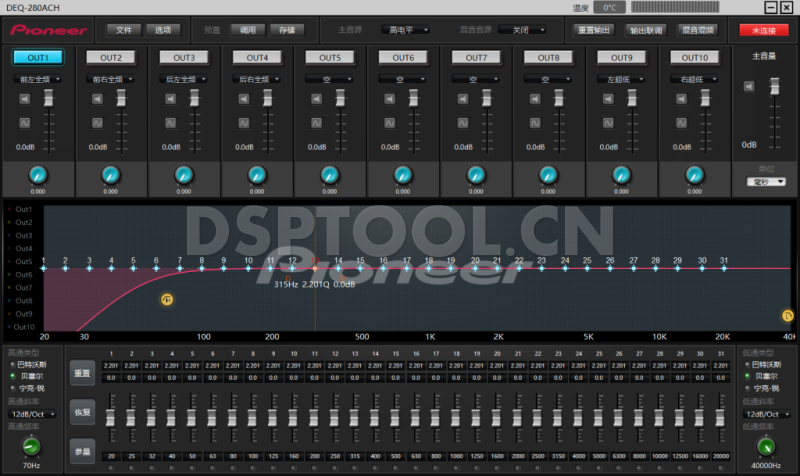The image size is (800, 476).
Task: Click the OUT1 volume fader
Action: point(48,98)
